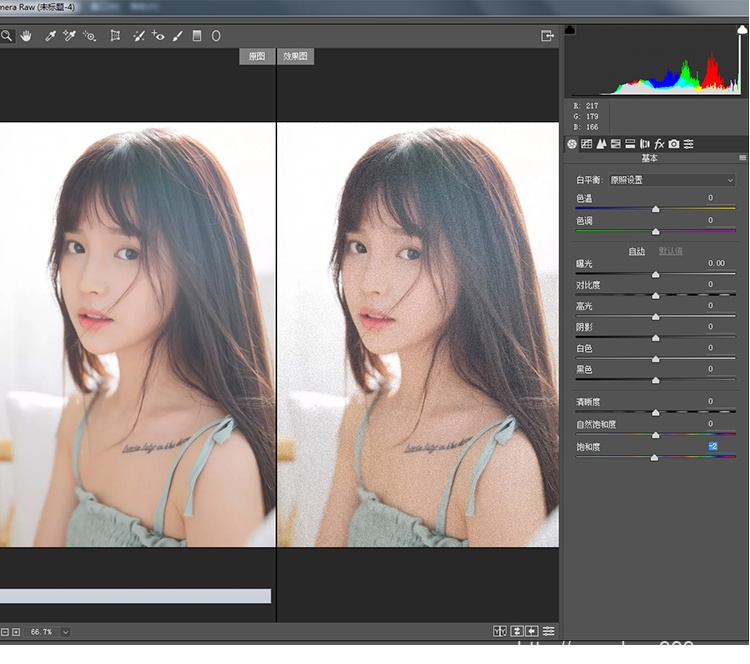Click the 默认值 default link

tap(670, 250)
